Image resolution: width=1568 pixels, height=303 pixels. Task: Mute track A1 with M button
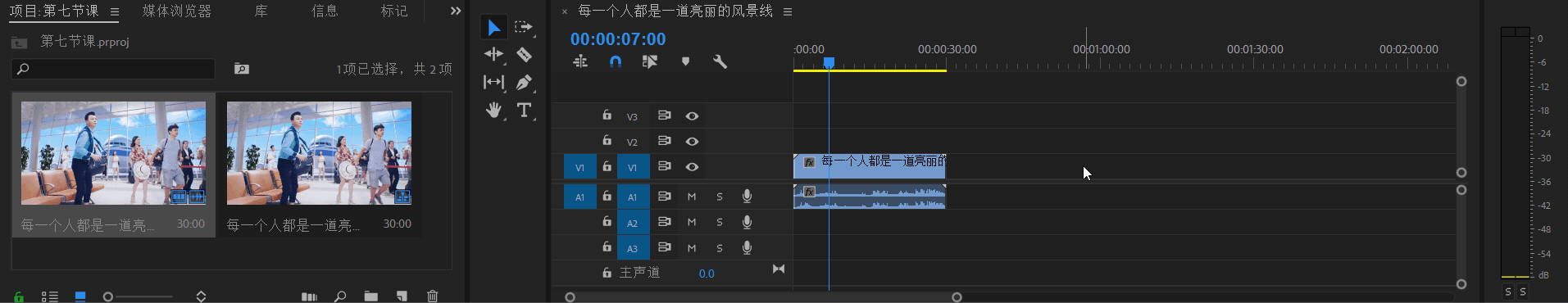tap(692, 197)
